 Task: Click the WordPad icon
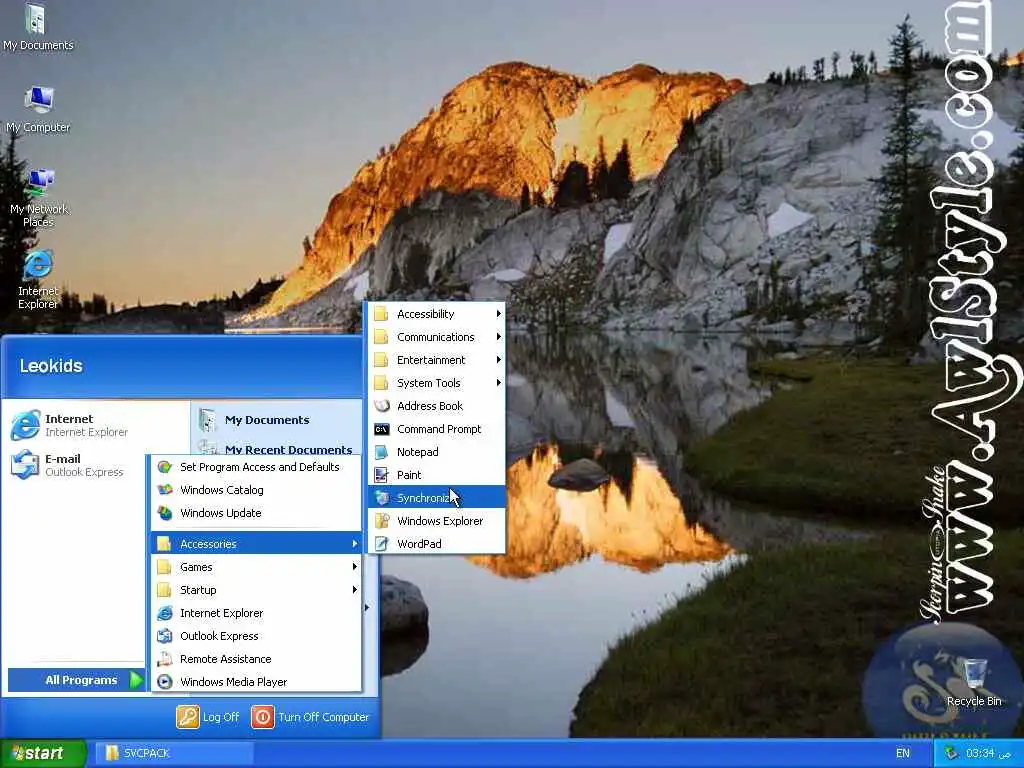tap(382, 544)
